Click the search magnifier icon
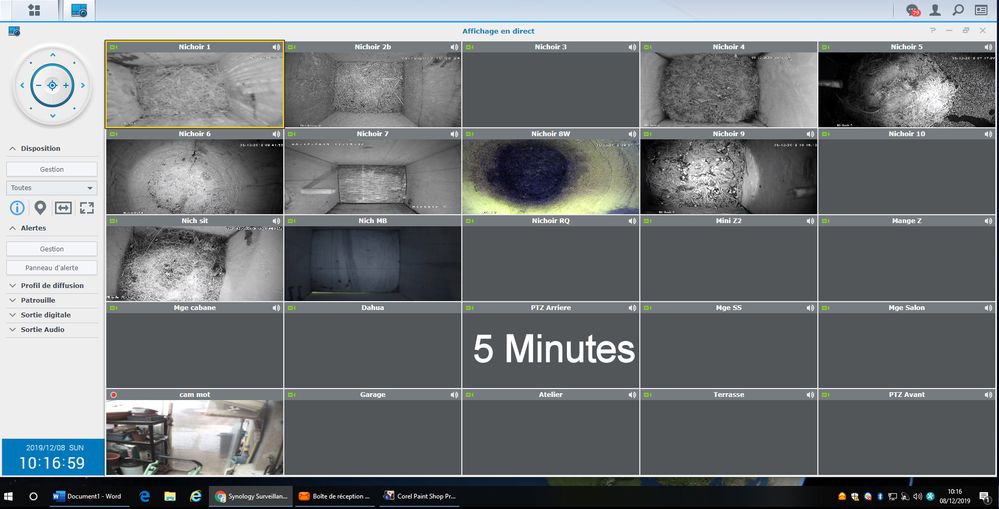 point(958,10)
